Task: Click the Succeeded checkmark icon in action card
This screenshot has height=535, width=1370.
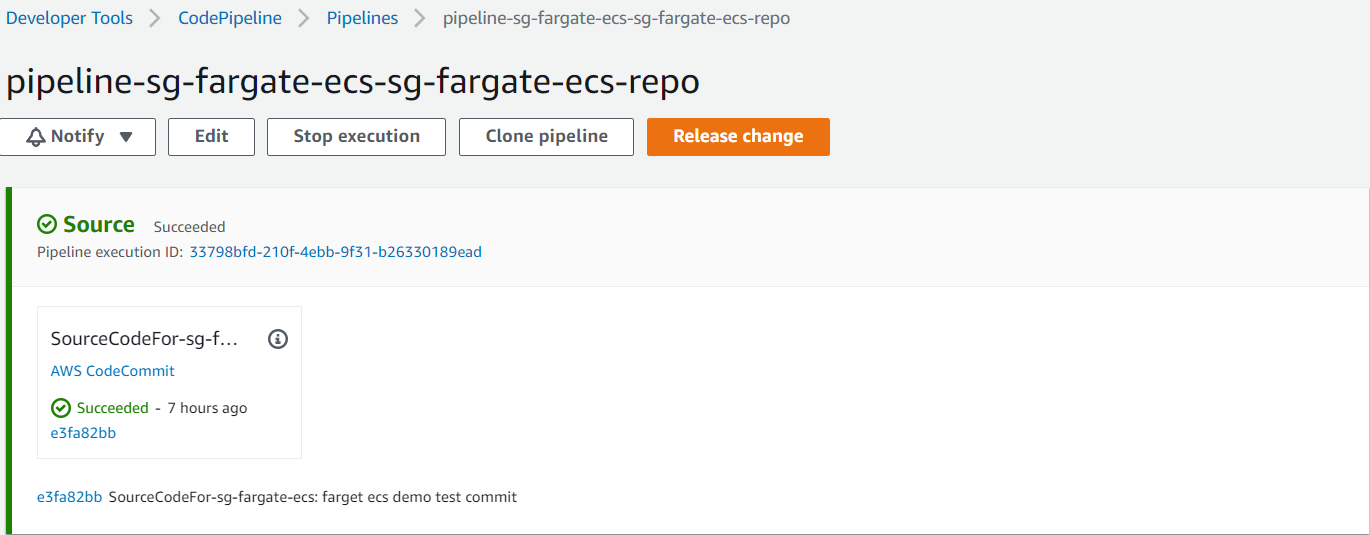Action: click(x=61, y=408)
